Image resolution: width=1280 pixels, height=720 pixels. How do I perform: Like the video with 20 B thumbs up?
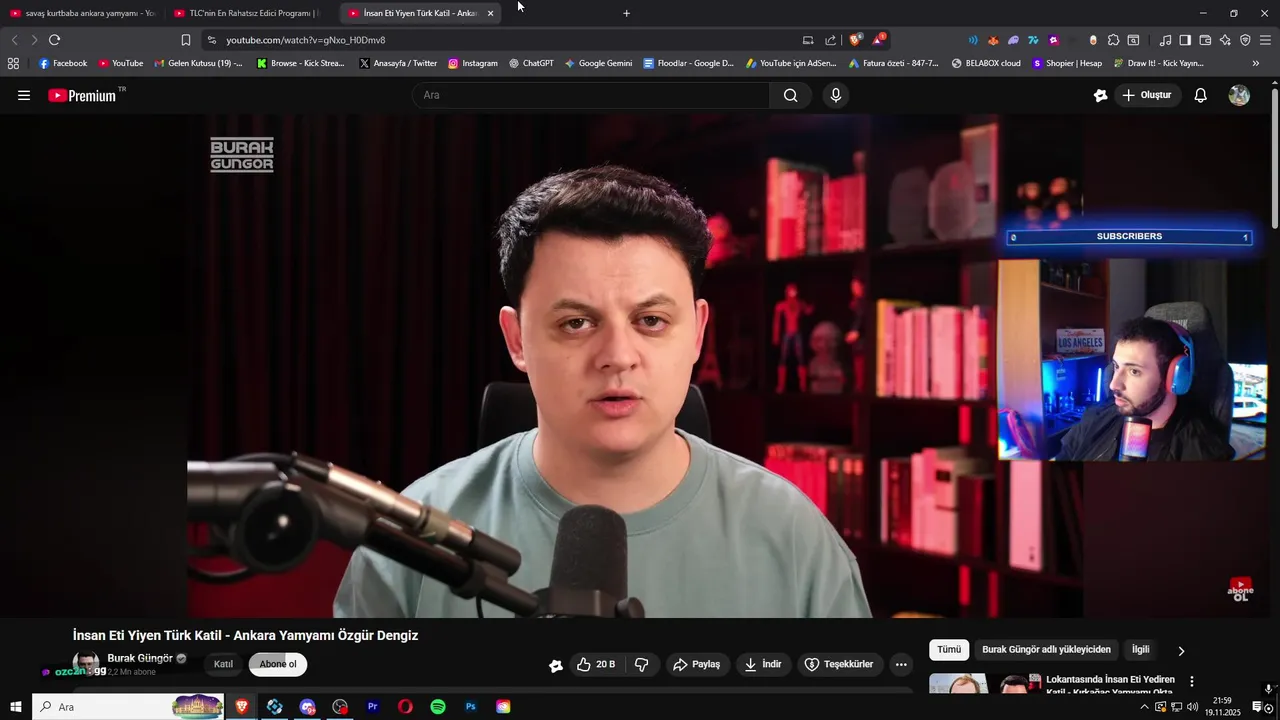596,664
